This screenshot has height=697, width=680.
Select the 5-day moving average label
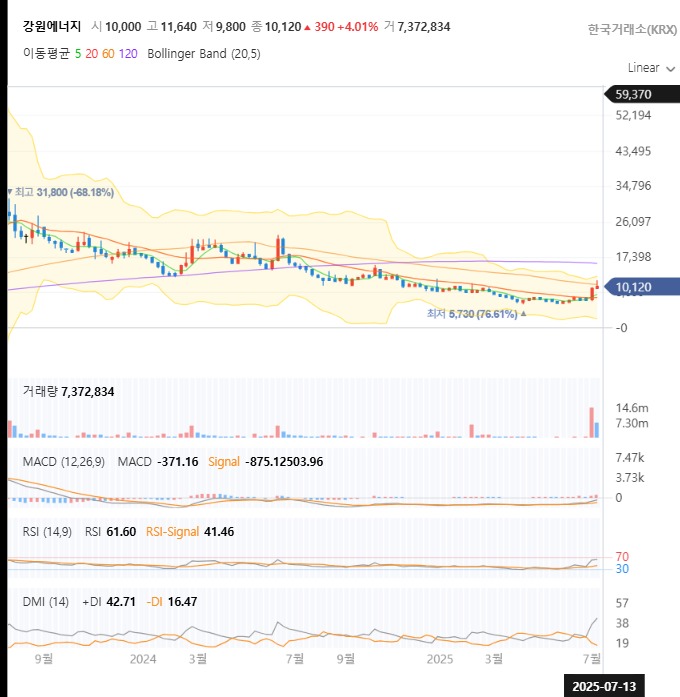[78, 54]
